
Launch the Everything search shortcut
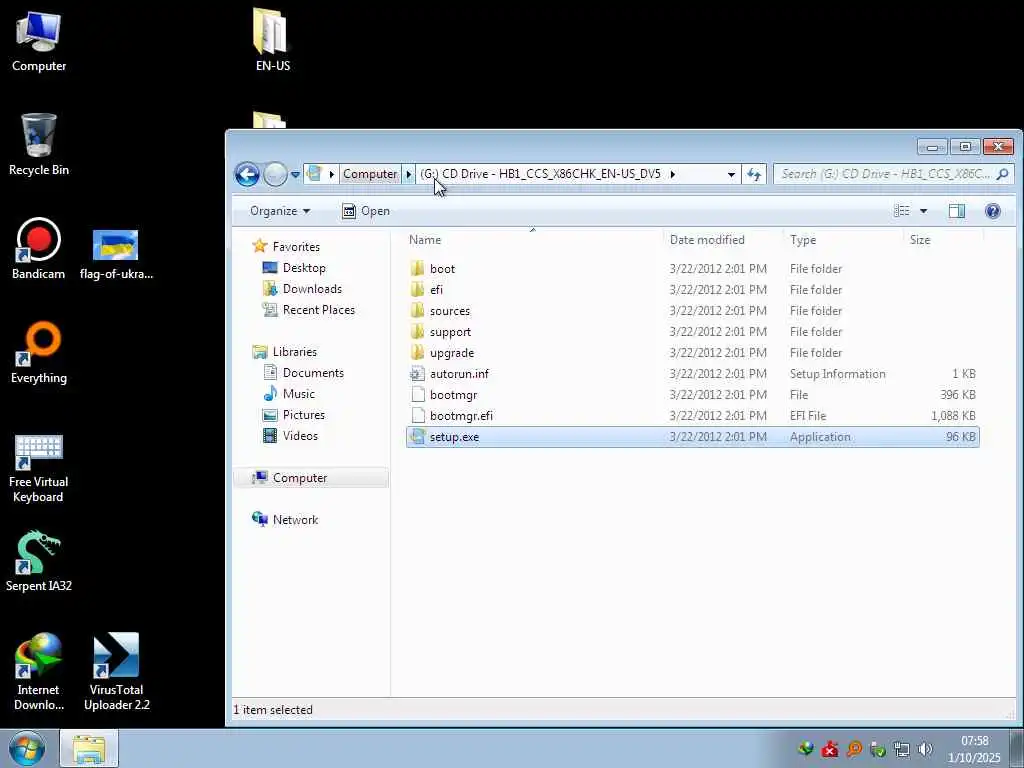pos(39,353)
